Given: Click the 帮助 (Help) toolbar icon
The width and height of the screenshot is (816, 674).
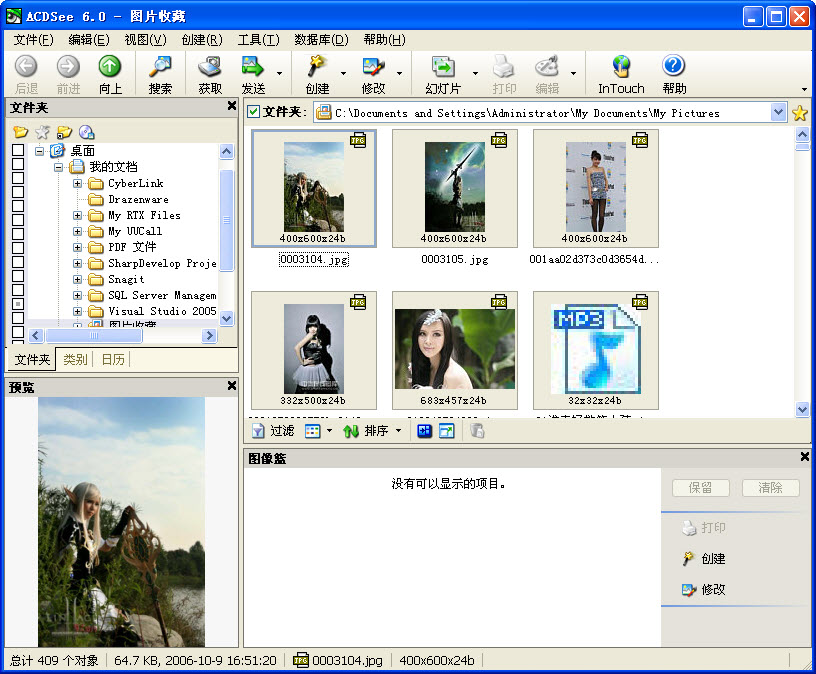Looking at the screenshot, I should [674, 68].
